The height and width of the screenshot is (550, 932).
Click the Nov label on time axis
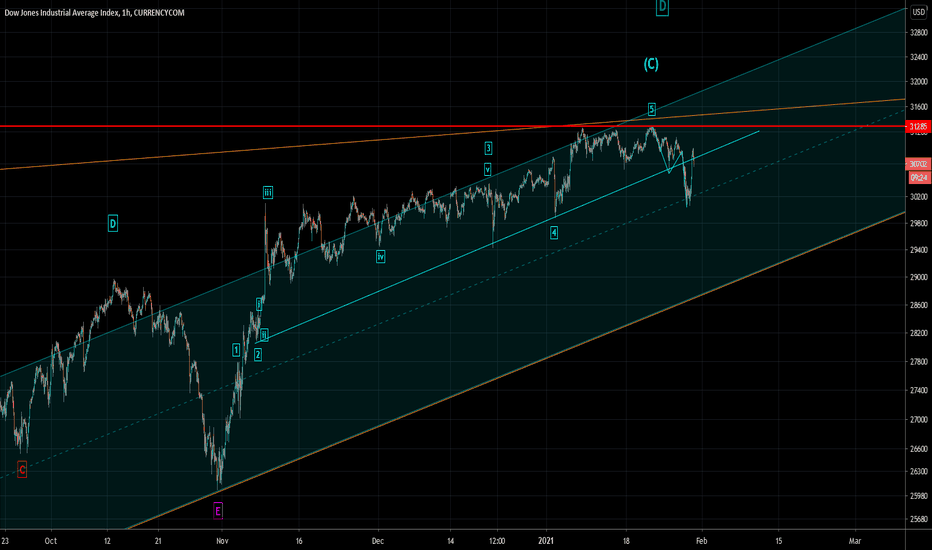222,540
